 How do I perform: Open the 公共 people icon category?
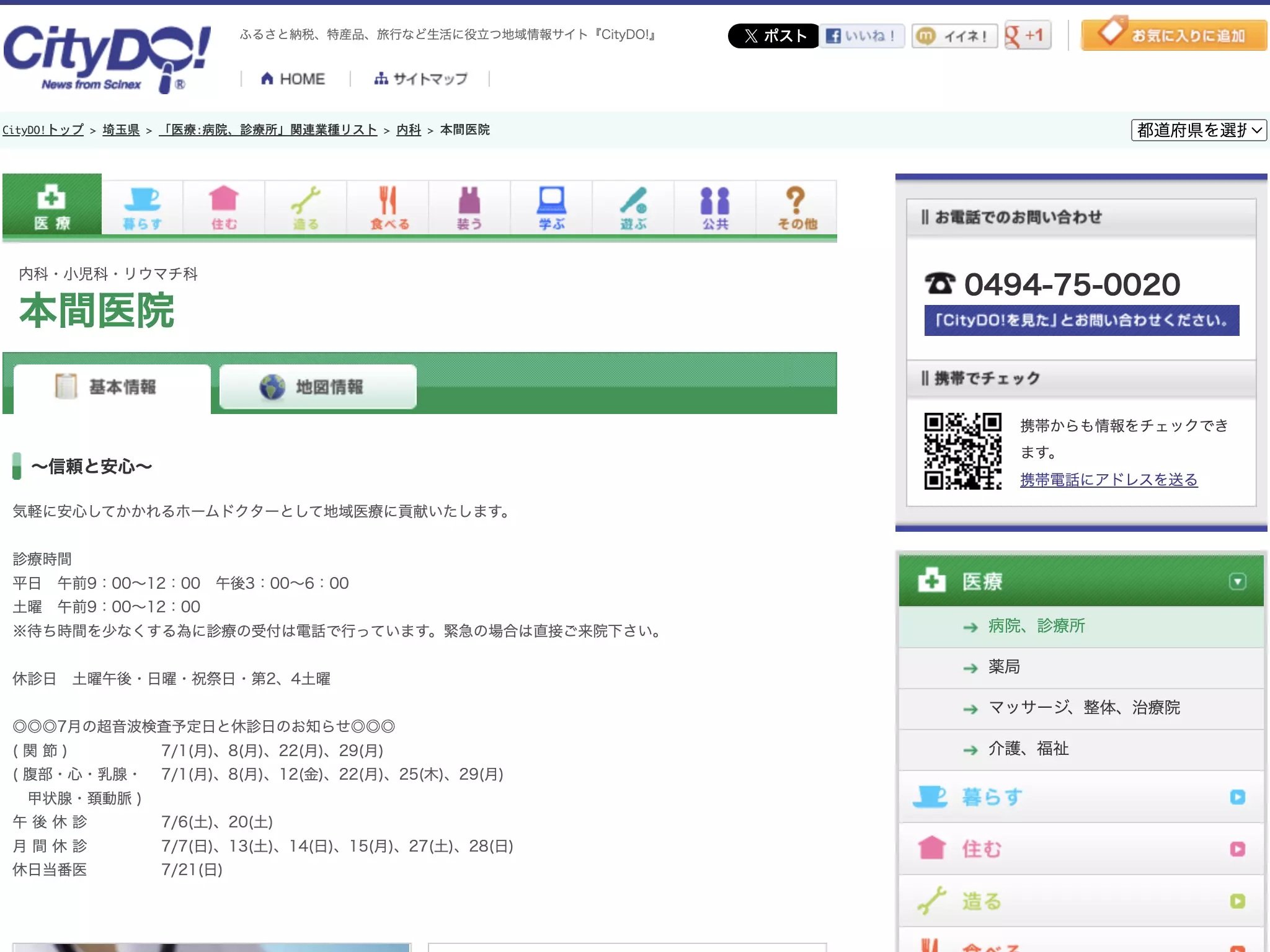[x=715, y=208]
